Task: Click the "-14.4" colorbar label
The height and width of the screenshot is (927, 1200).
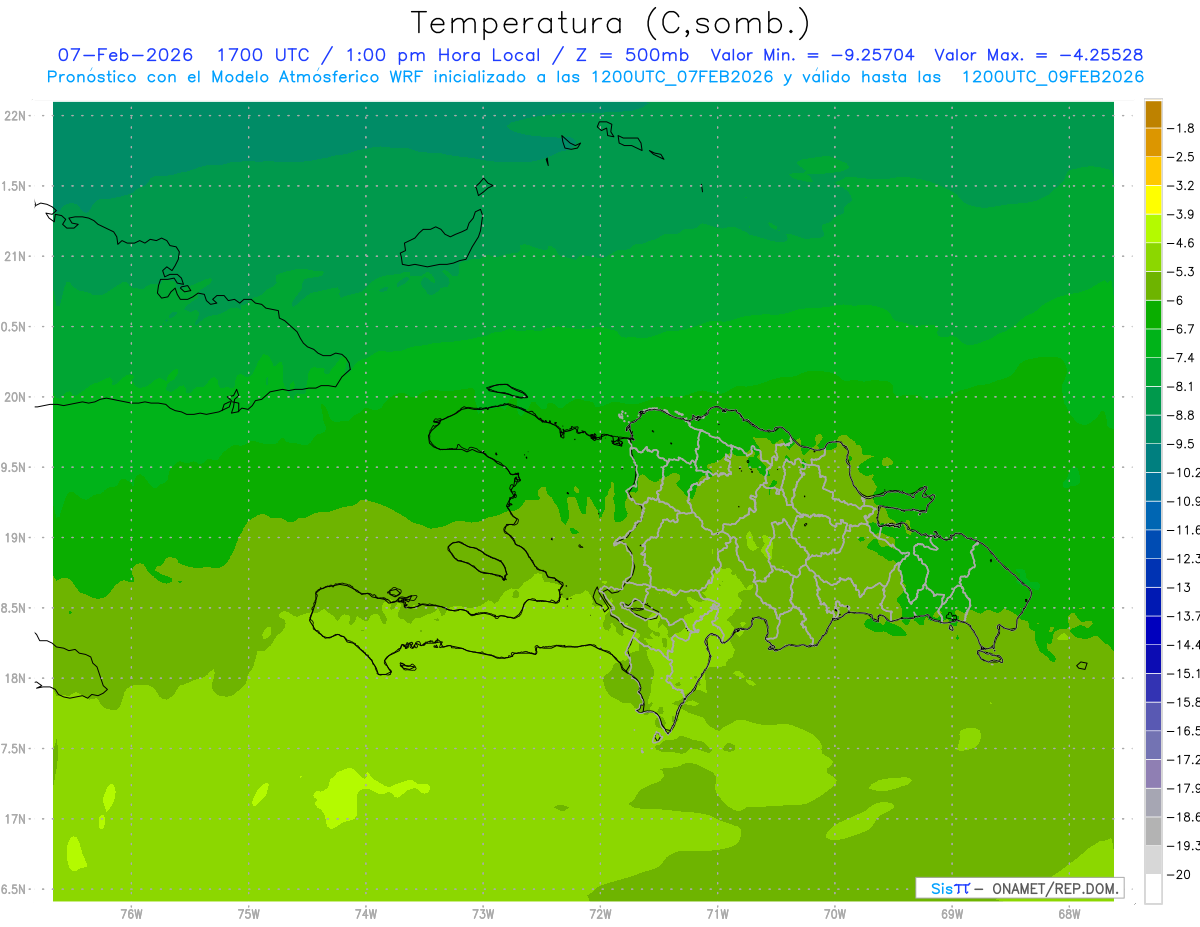Action: click(x=1184, y=645)
